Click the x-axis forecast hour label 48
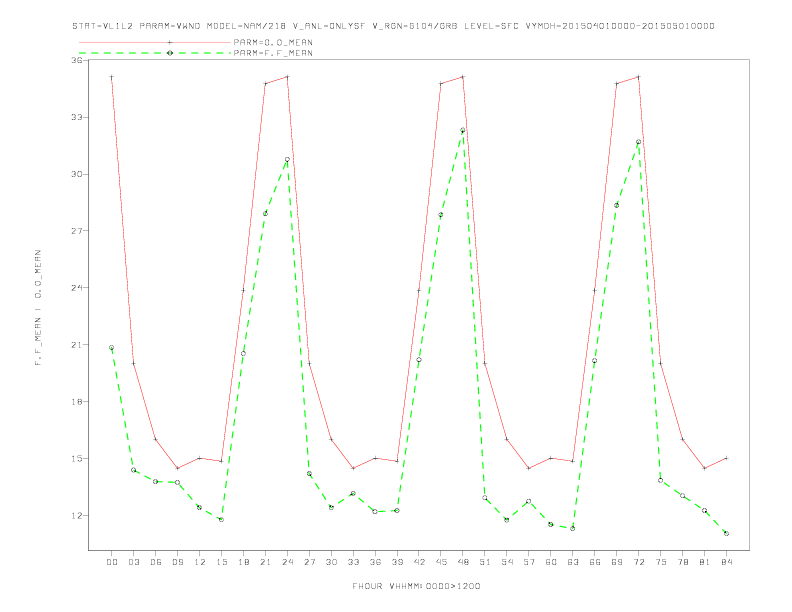Viewport: 792px width, 612px height. click(463, 562)
